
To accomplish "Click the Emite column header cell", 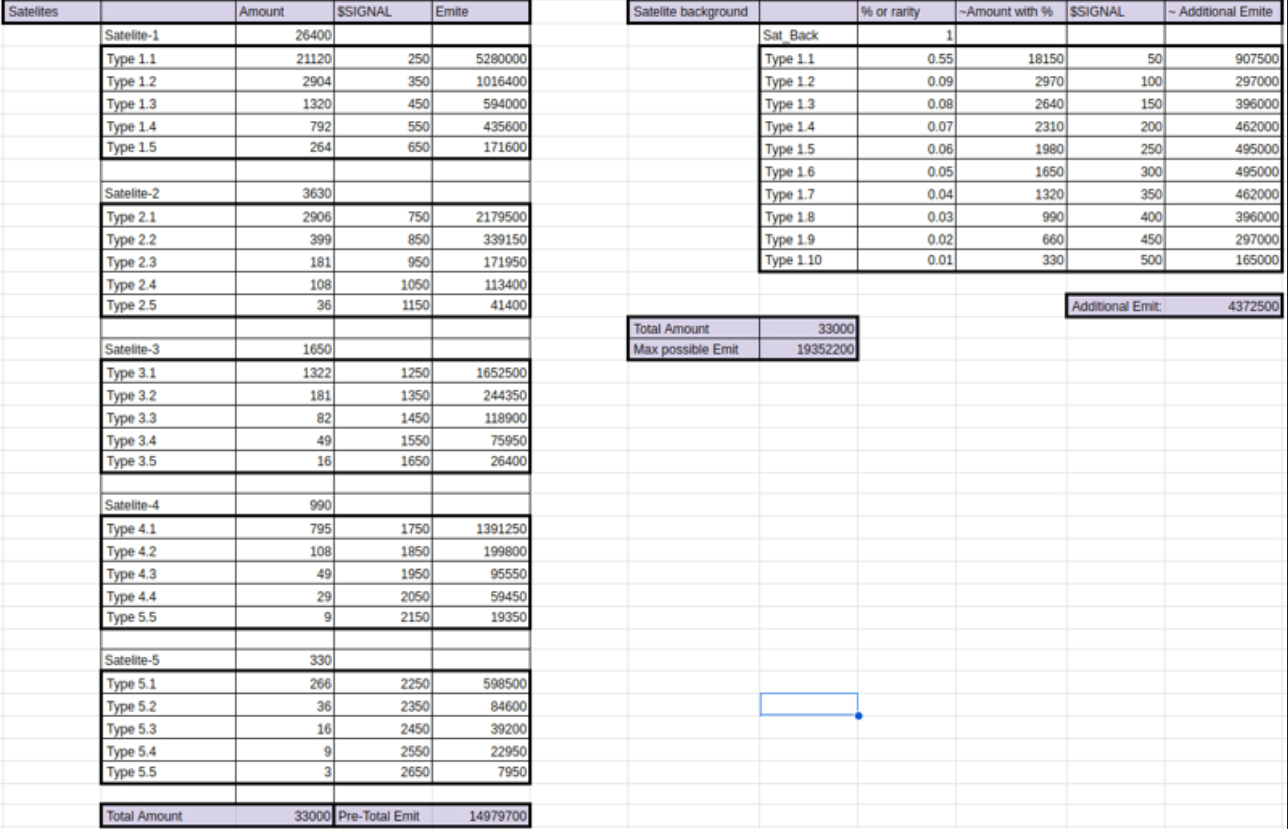I will [x=480, y=12].
